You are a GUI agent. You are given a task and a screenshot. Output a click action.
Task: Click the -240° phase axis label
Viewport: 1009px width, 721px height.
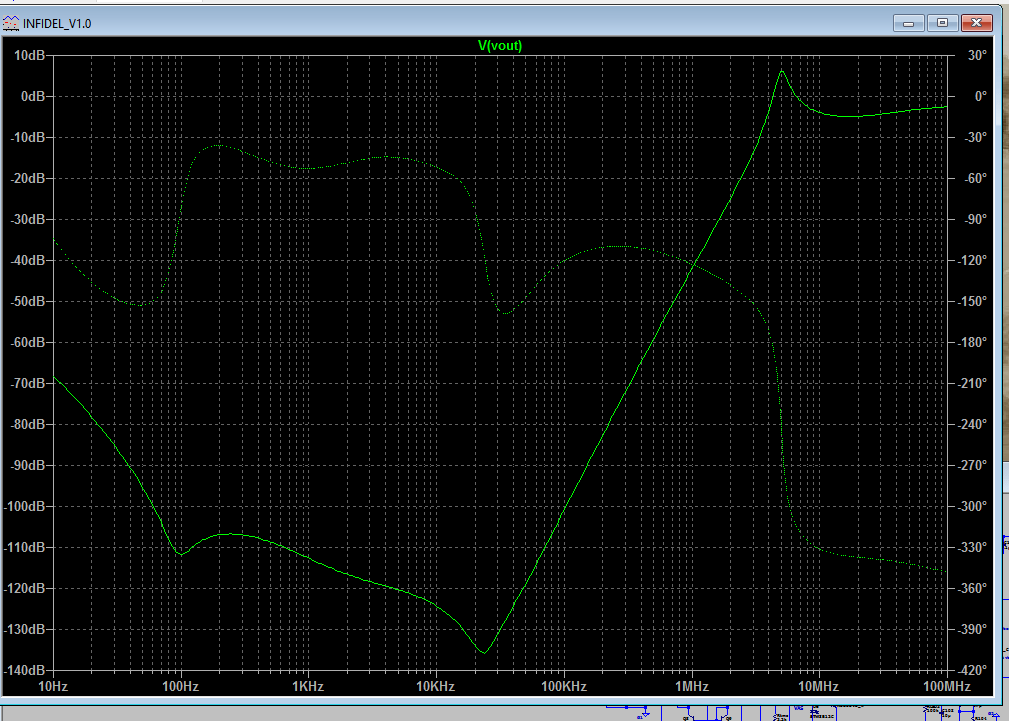(972, 424)
